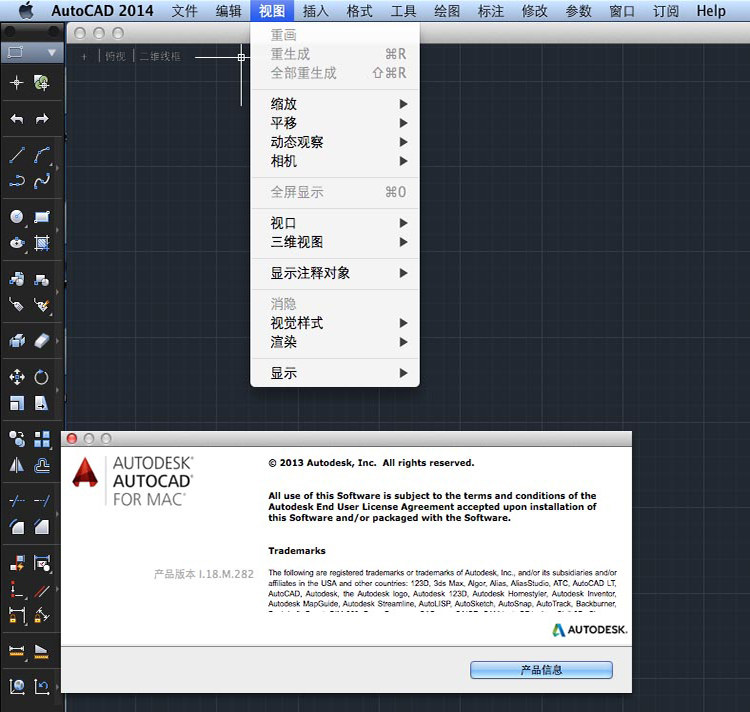
Task: Select the Rectangle tool
Action: [x=42, y=217]
